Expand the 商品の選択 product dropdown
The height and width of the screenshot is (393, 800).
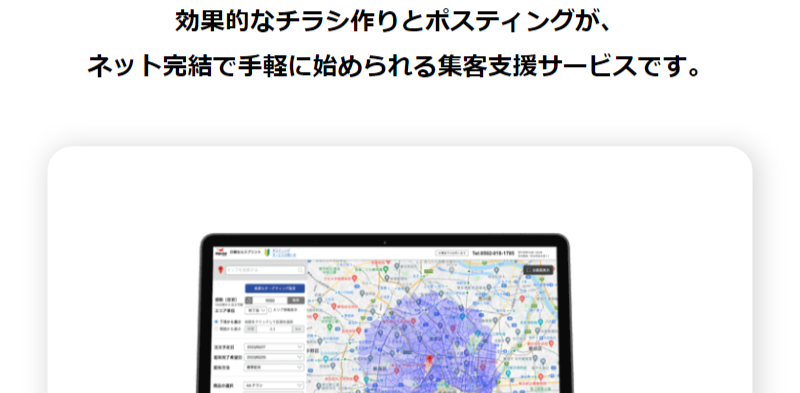point(274,386)
